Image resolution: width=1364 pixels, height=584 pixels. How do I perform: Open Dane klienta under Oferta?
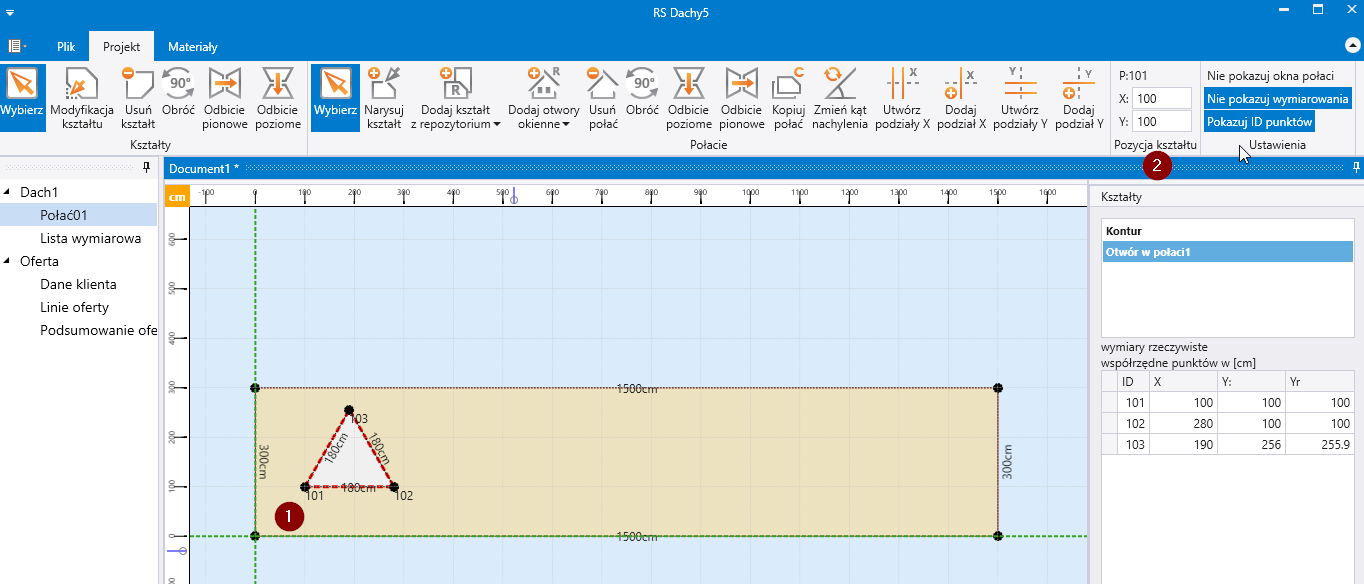click(x=78, y=284)
